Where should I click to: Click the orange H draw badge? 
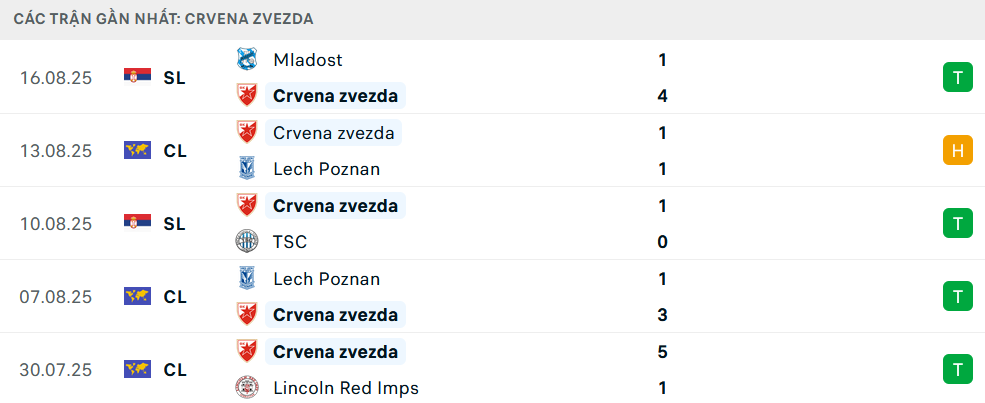(957, 150)
